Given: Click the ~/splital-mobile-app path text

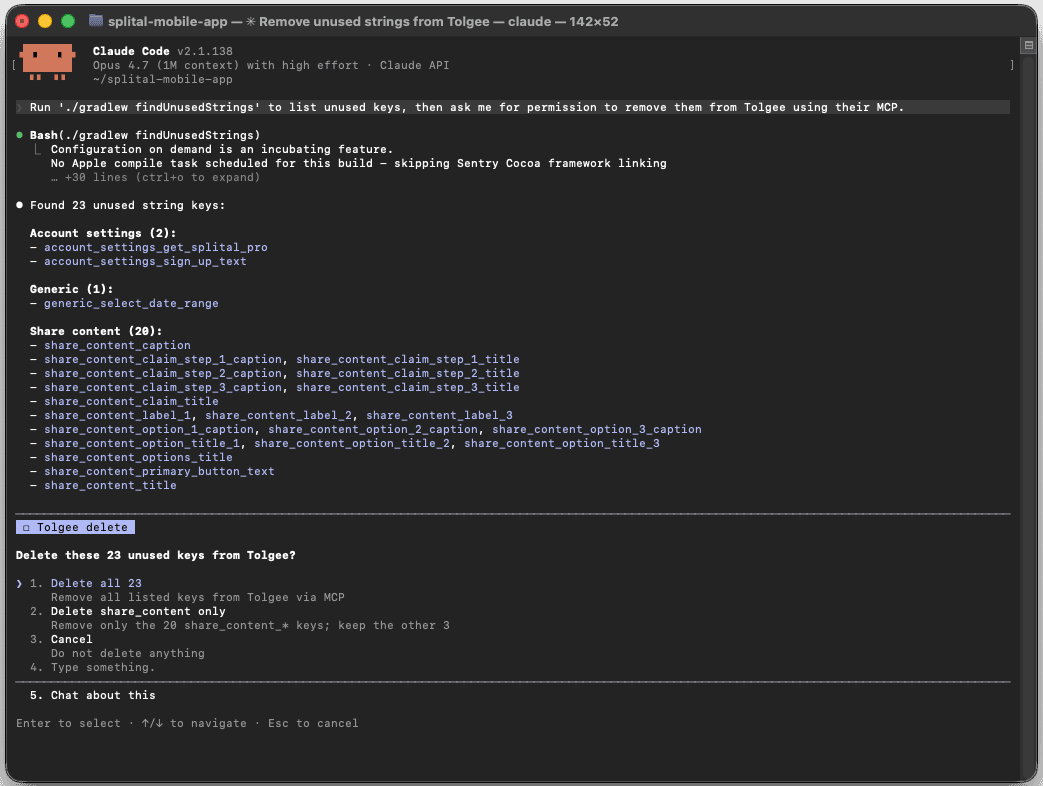Looking at the screenshot, I should coord(162,79).
